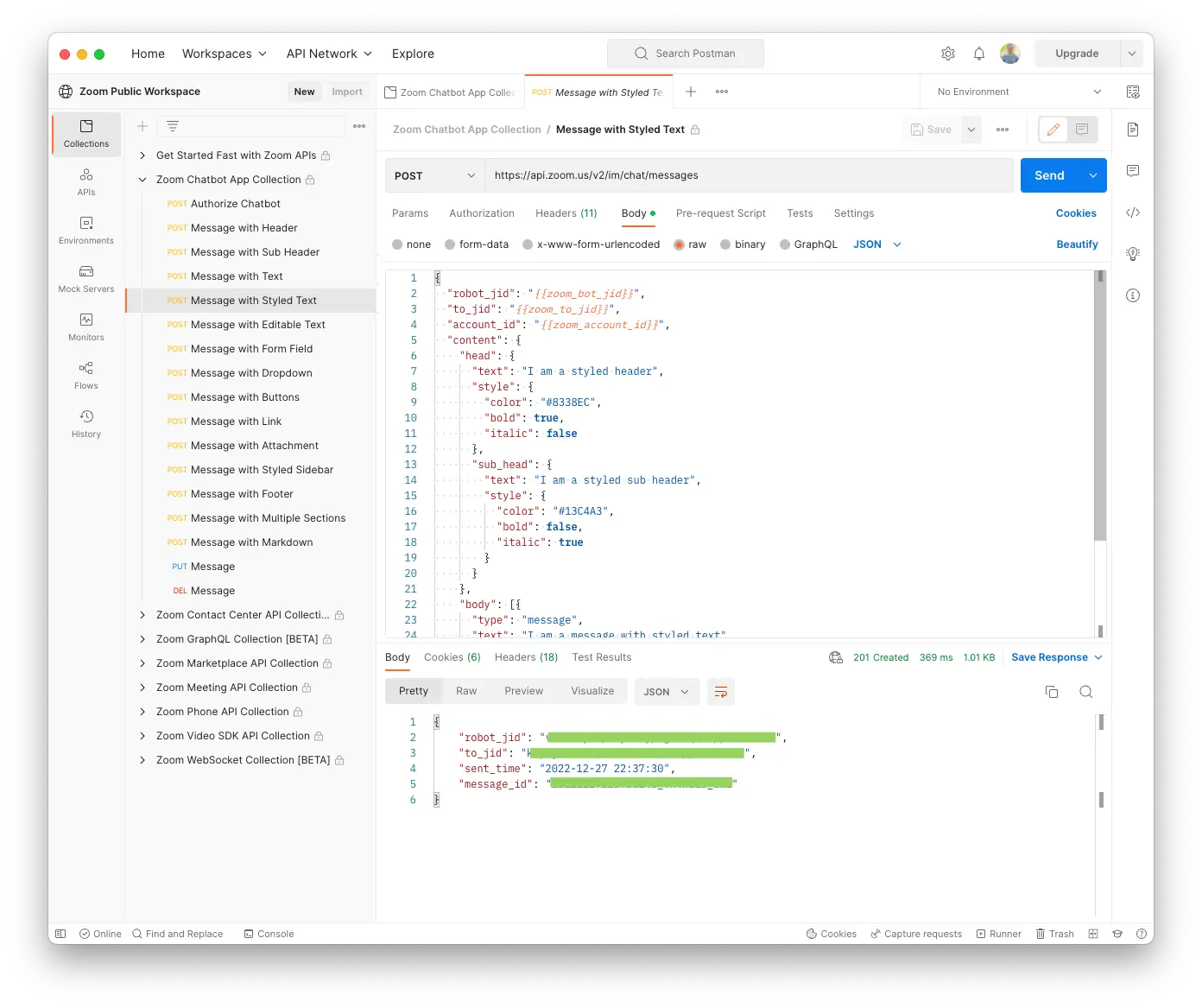Open the Mock Servers panel
The height and width of the screenshot is (1008, 1202).
[x=85, y=278]
